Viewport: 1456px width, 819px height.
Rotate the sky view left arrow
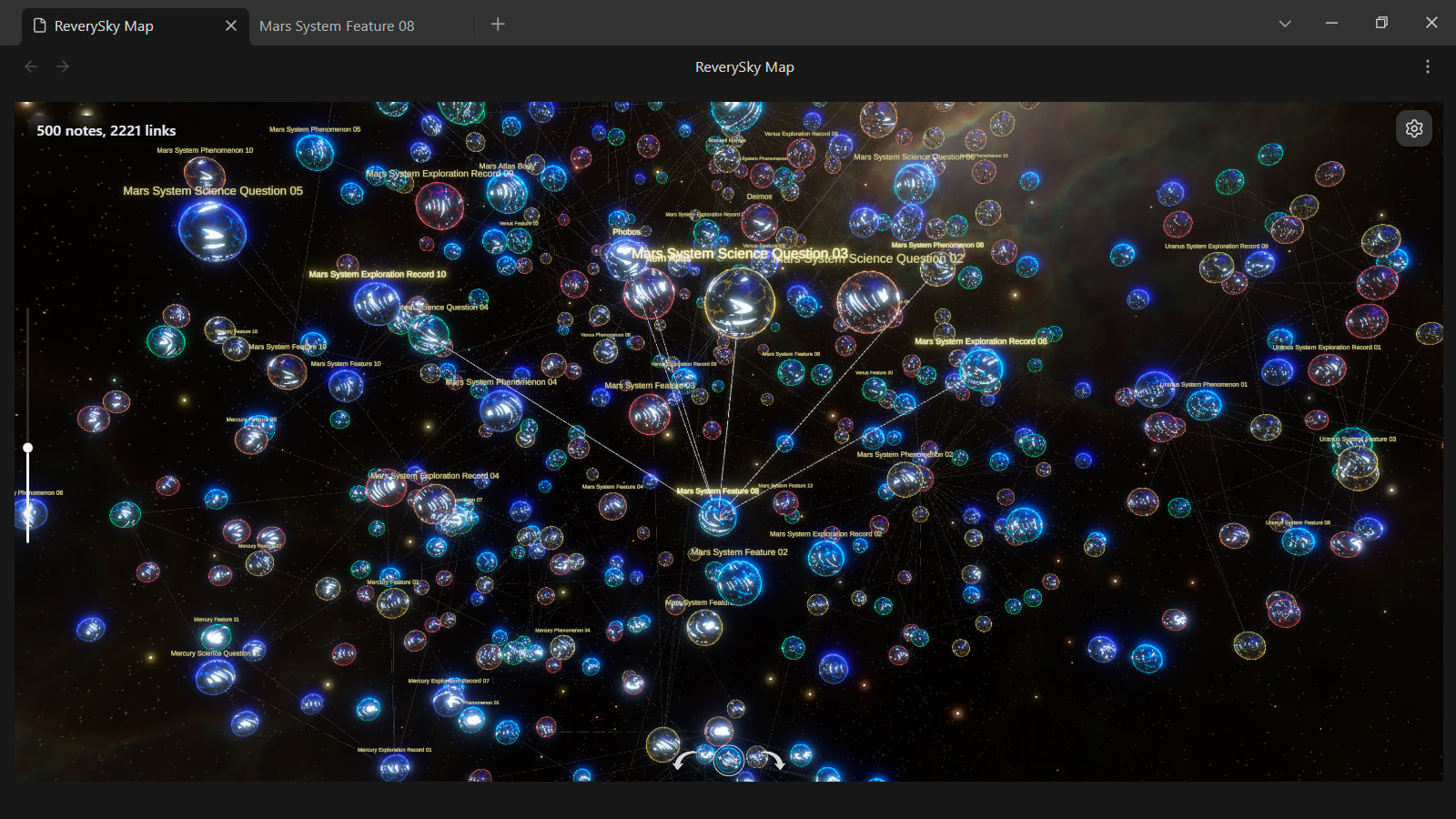point(684,760)
